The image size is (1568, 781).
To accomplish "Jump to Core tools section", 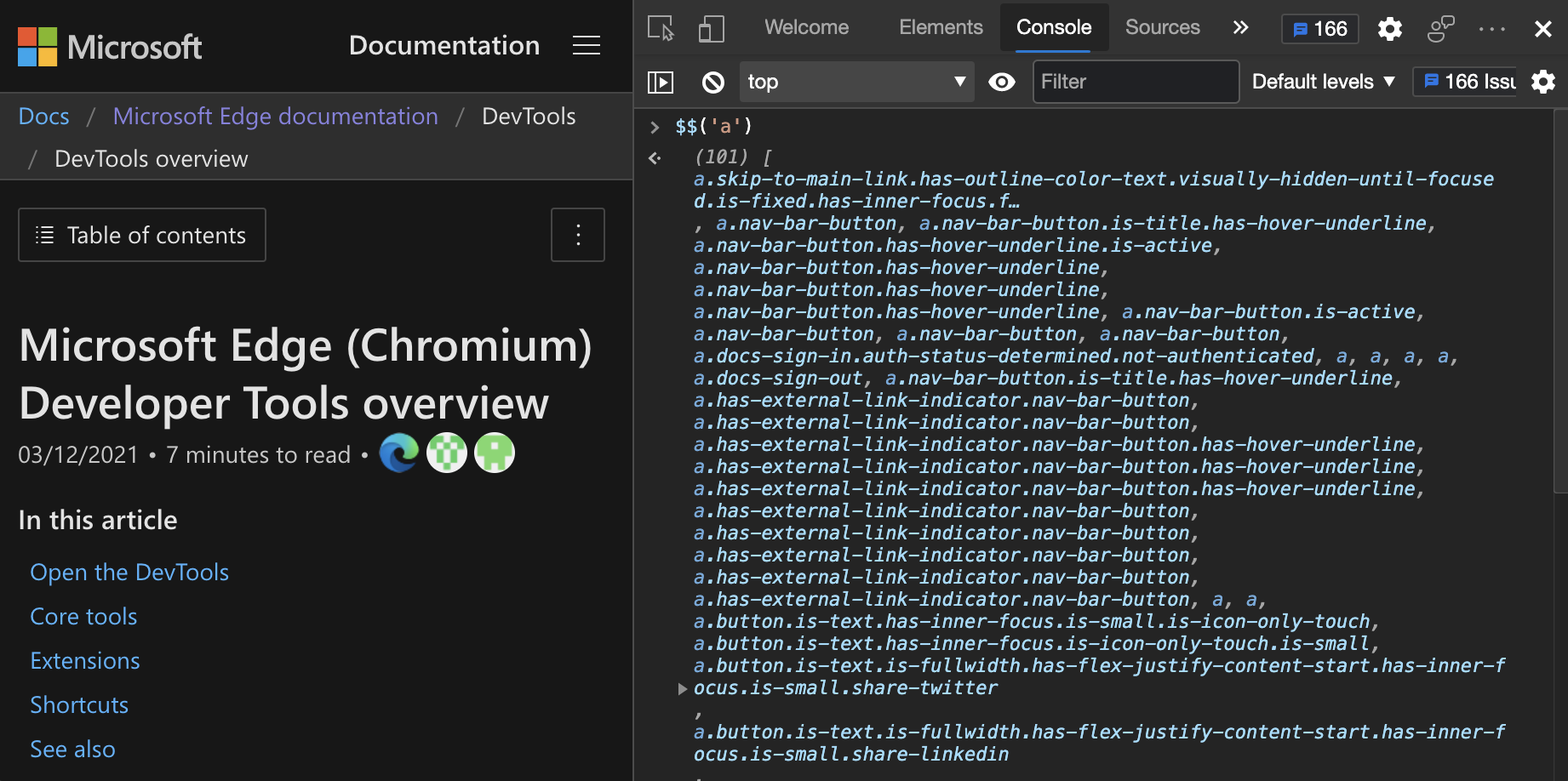I will click(83, 616).
